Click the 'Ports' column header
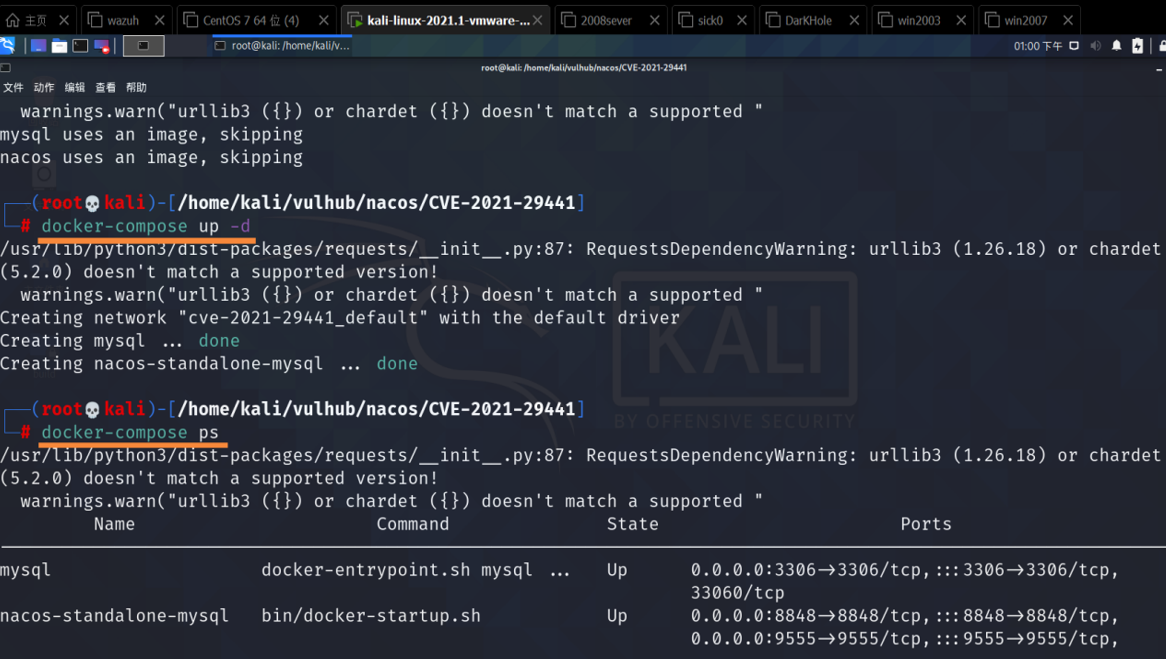The height and width of the screenshot is (659, 1166). point(926,524)
